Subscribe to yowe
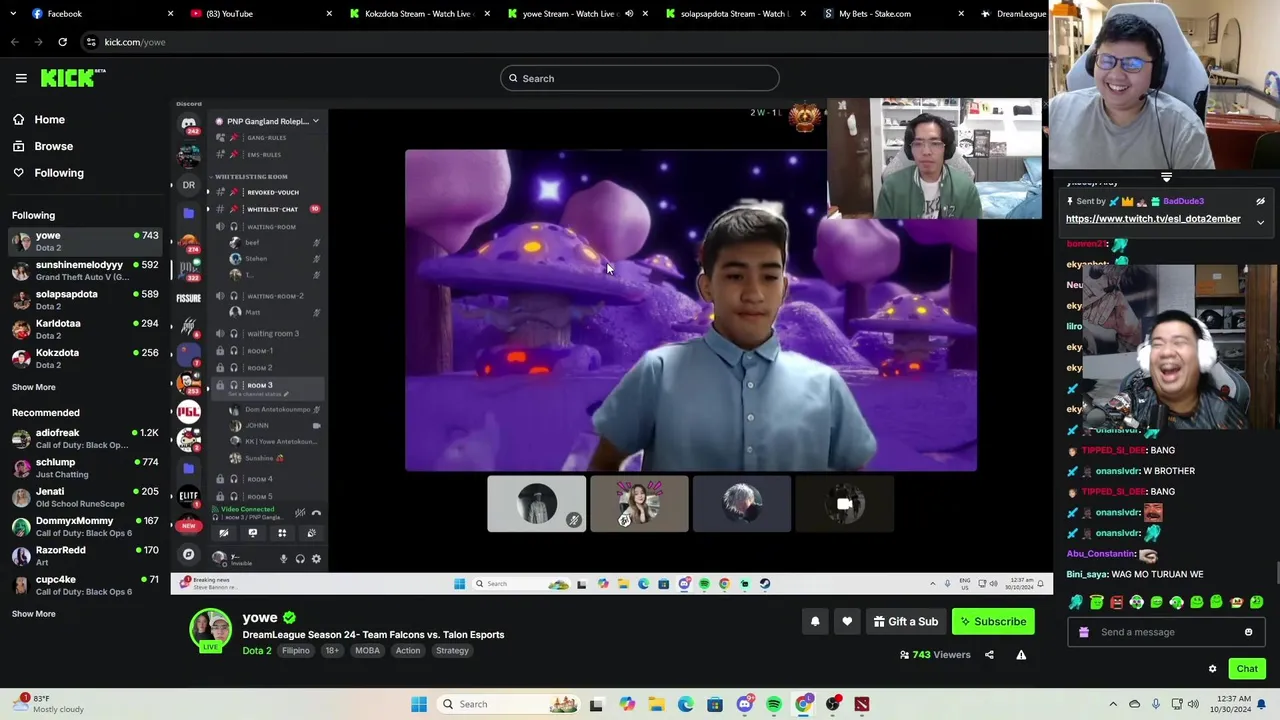Image resolution: width=1280 pixels, height=720 pixels. 993,622
